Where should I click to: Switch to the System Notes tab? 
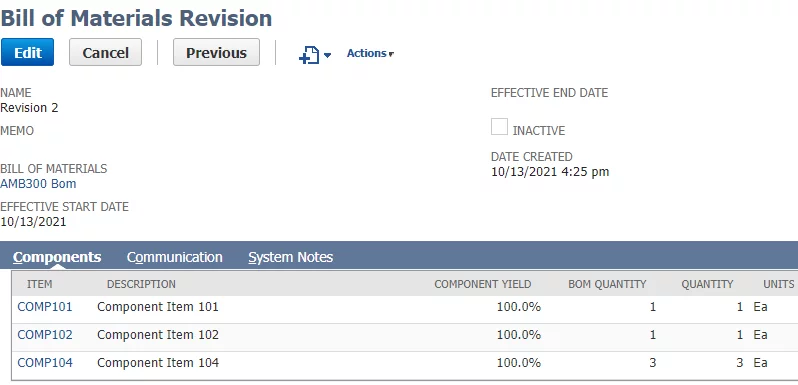tap(291, 257)
